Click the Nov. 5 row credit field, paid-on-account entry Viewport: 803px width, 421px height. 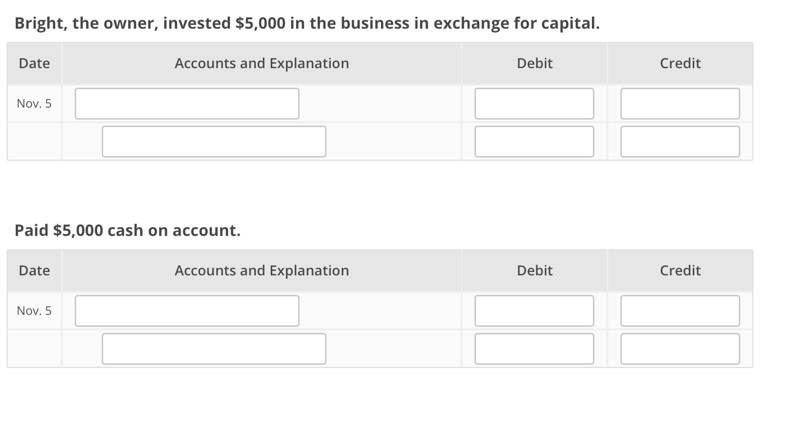pyautogui.click(x=680, y=310)
